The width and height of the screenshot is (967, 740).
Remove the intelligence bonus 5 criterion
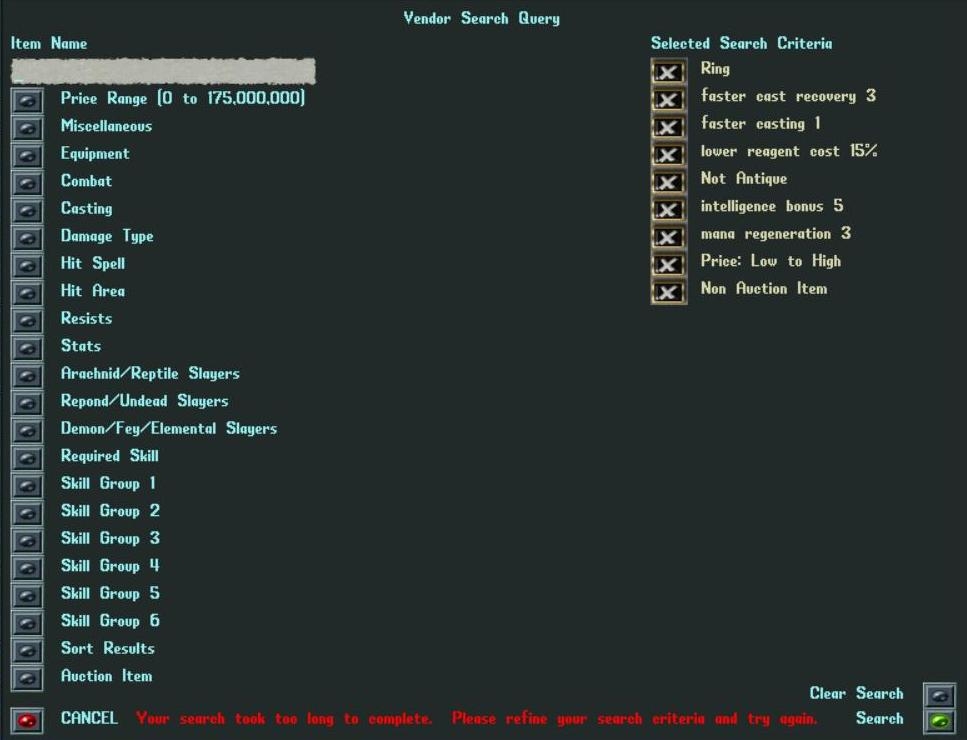pos(669,210)
